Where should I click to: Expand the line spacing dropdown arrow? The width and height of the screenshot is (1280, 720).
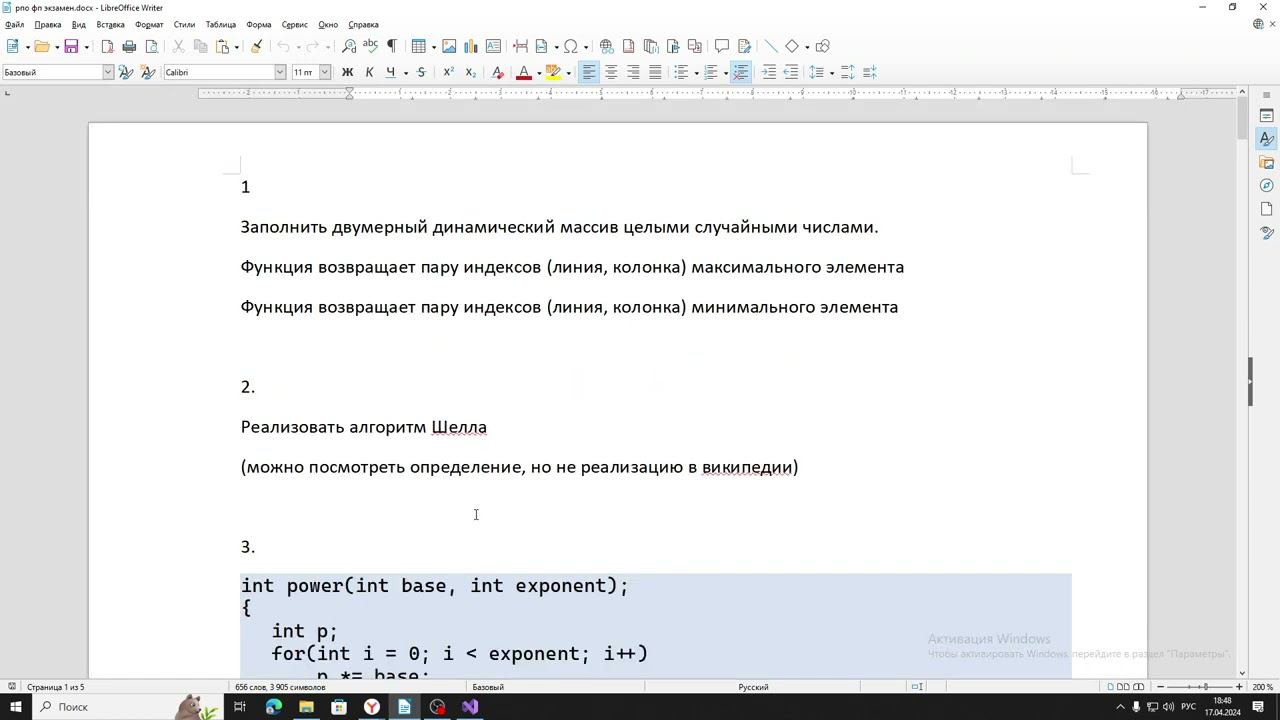tap(831, 73)
